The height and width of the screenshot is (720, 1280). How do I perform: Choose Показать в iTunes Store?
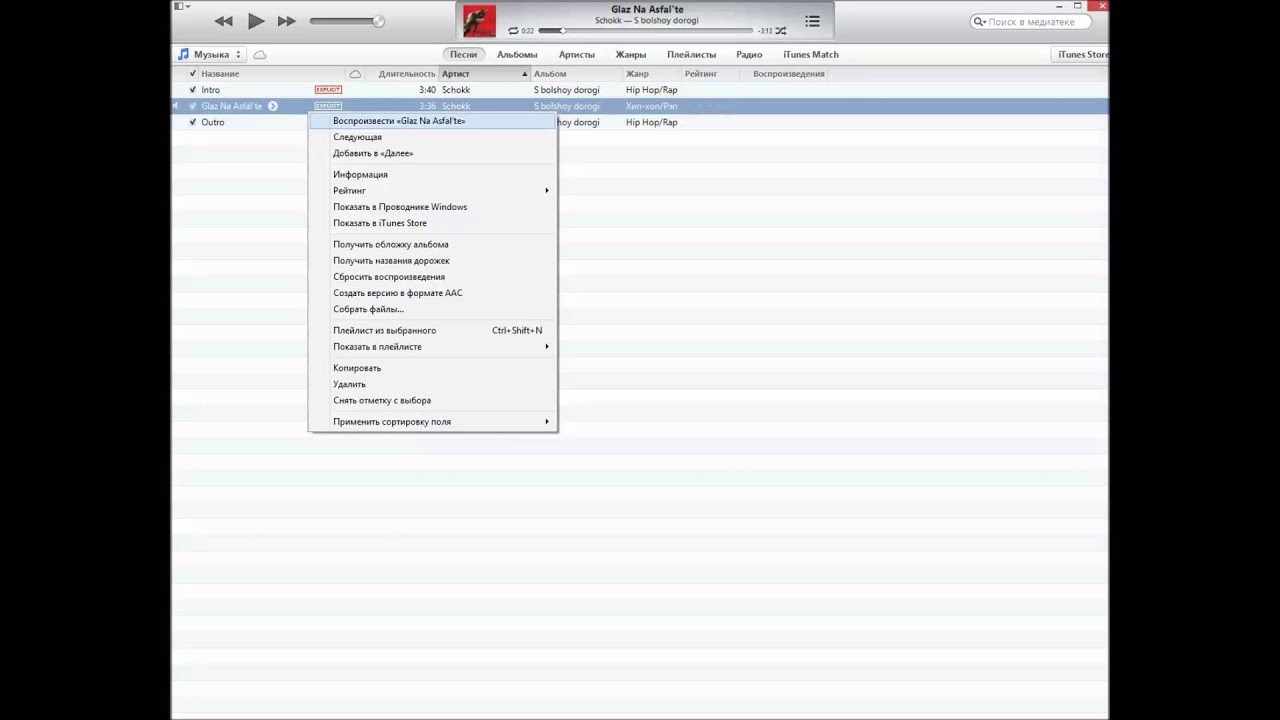[x=432, y=223]
